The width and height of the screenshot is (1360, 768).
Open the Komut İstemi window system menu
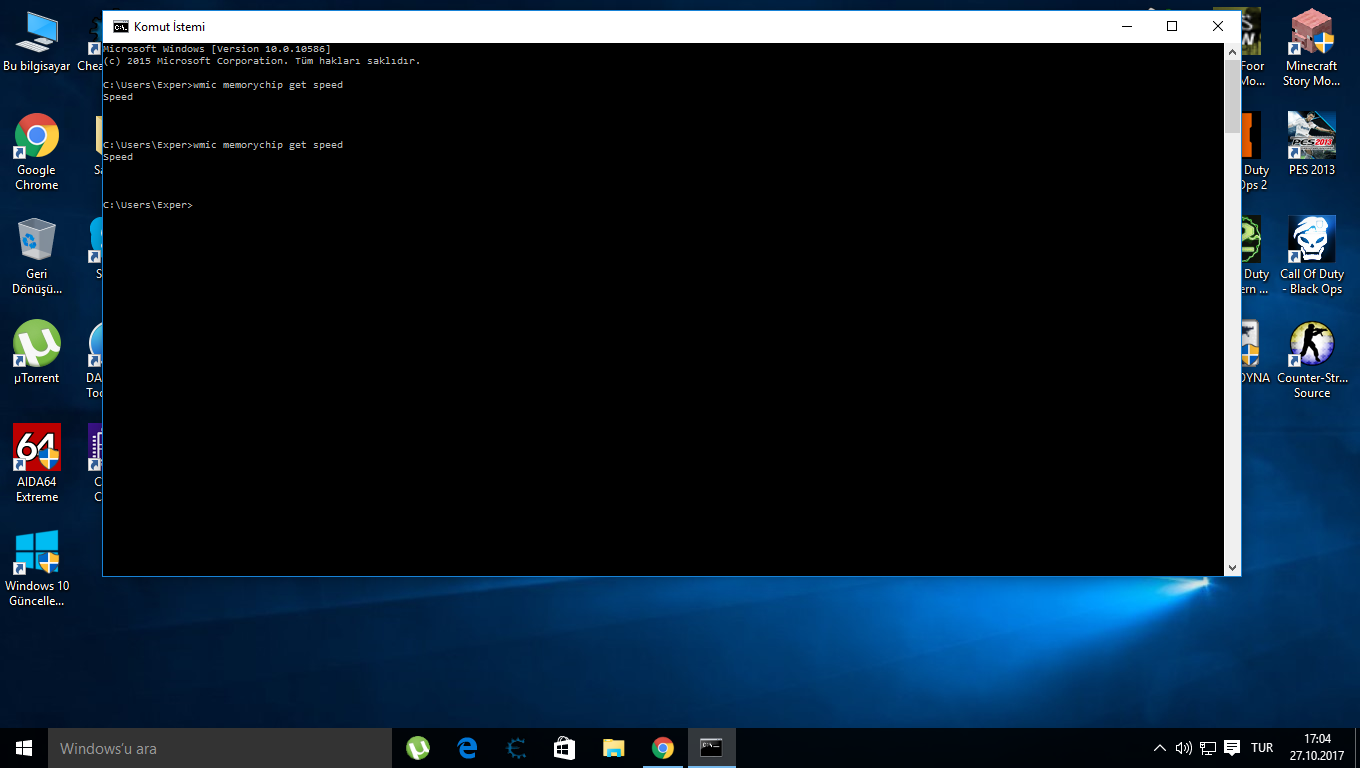pos(120,27)
